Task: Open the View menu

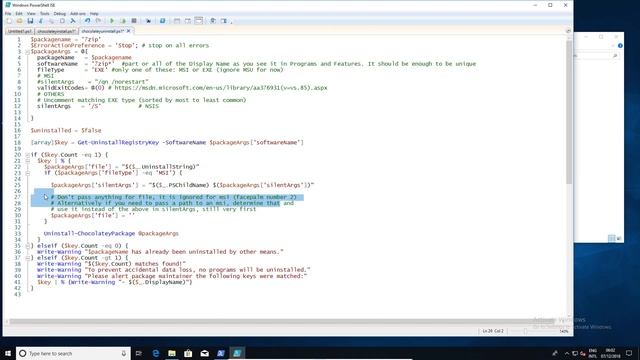Action: (31, 13)
